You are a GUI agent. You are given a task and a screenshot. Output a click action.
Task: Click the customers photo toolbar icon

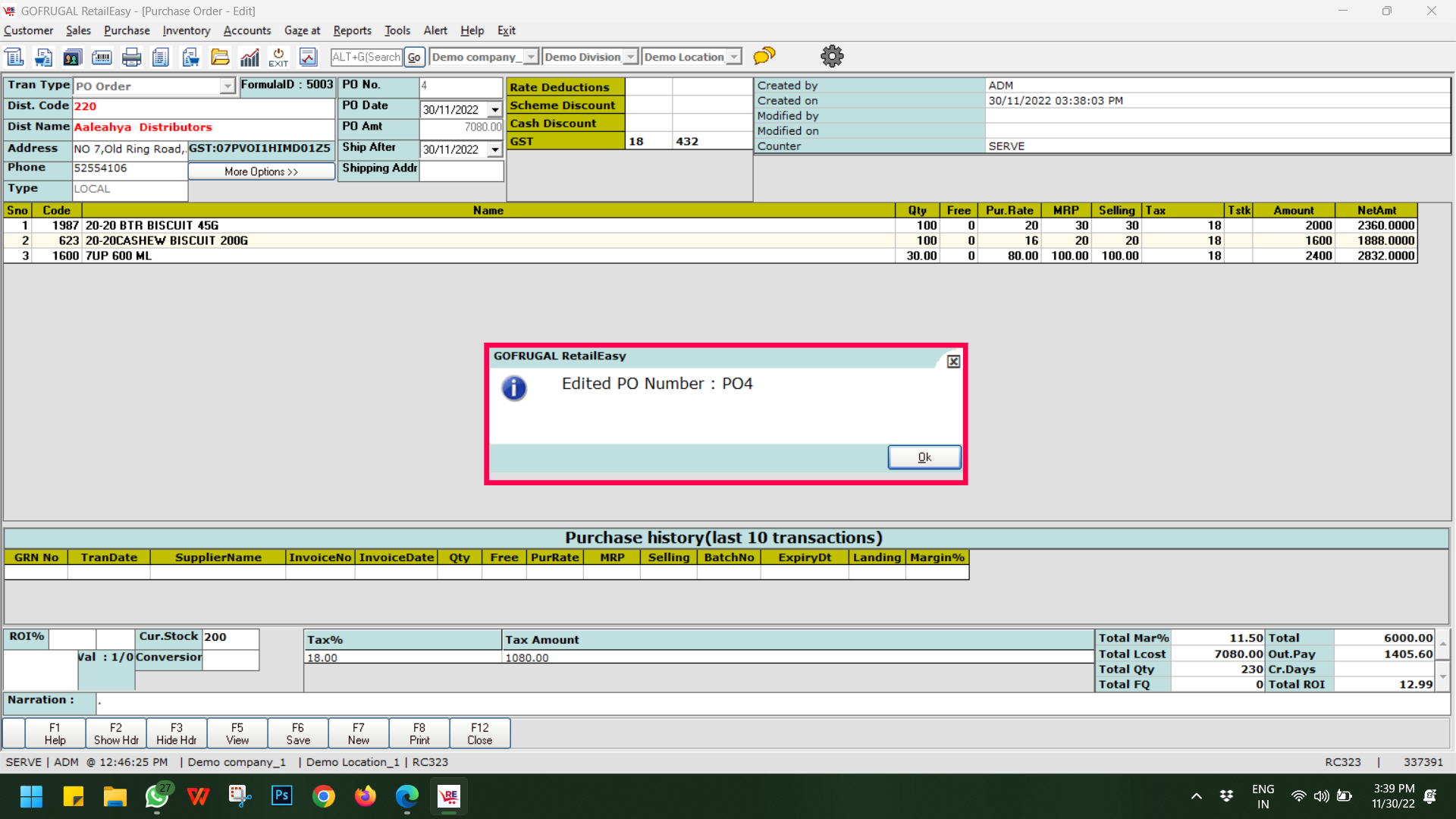point(72,57)
